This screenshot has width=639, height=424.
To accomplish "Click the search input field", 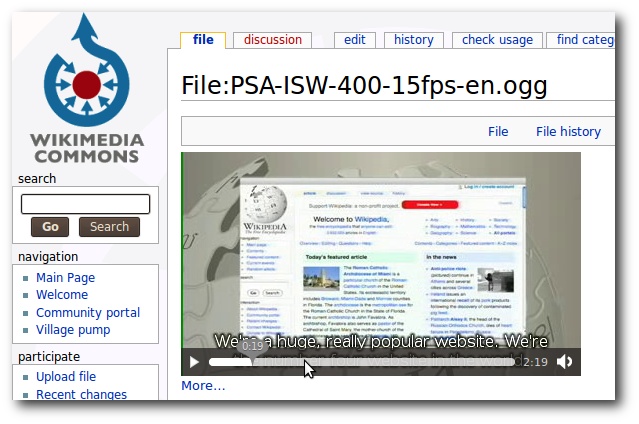I will pyautogui.click(x=86, y=204).
